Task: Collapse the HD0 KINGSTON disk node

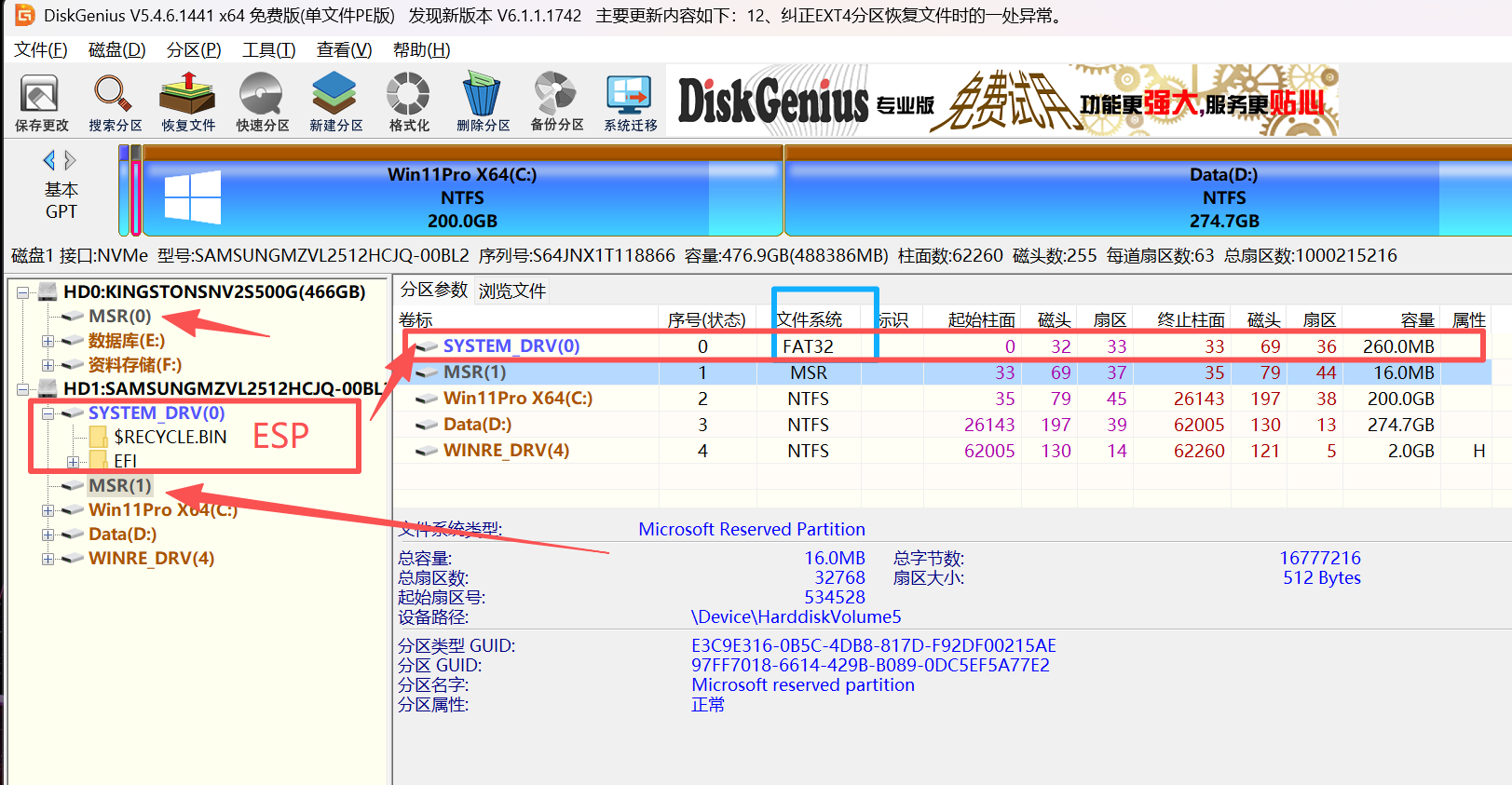Action: 23,292
